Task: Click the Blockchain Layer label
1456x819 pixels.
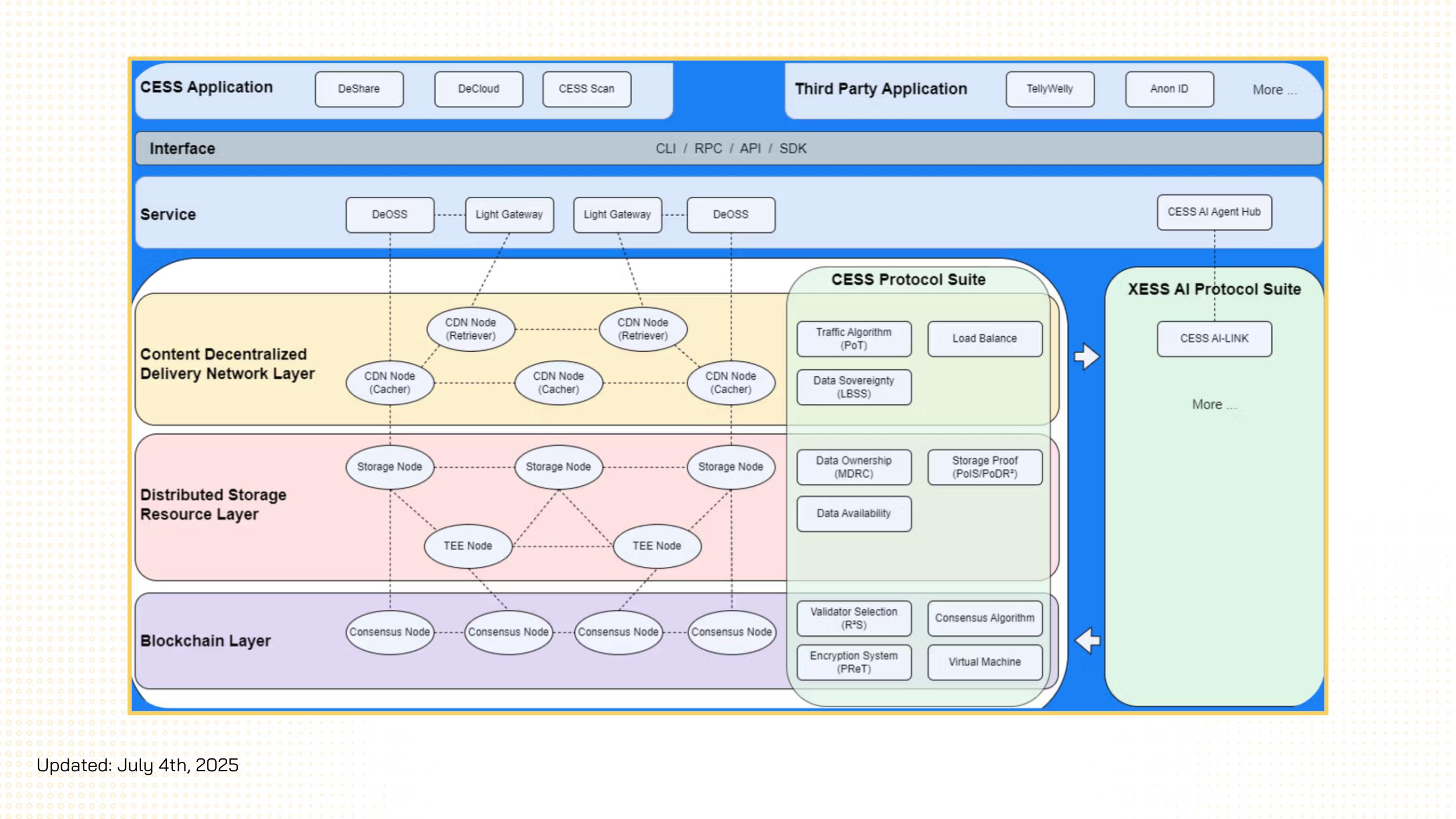Action: click(x=205, y=641)
